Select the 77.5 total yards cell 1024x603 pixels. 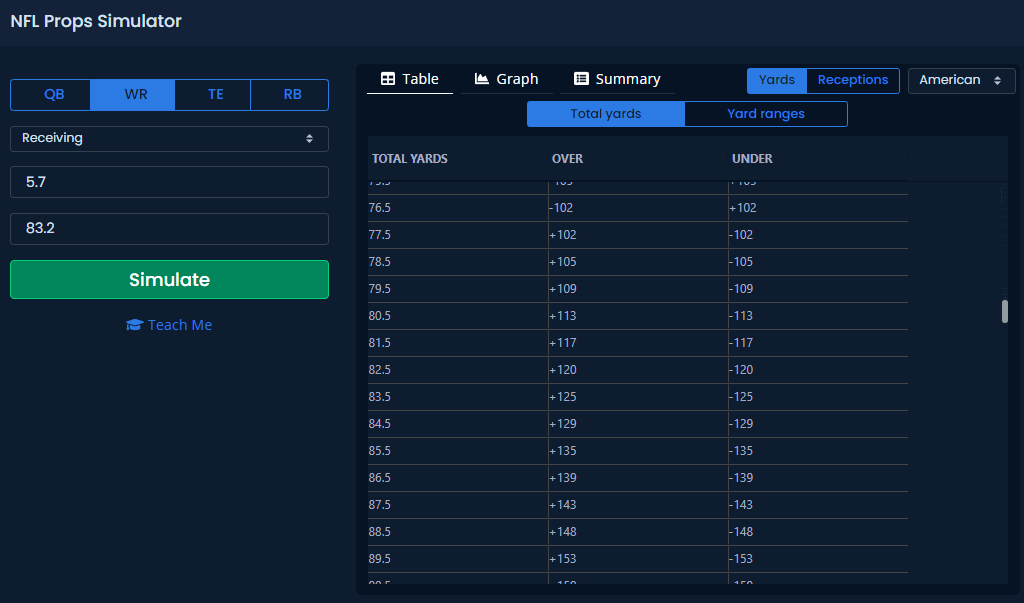[x=458, y=235]
